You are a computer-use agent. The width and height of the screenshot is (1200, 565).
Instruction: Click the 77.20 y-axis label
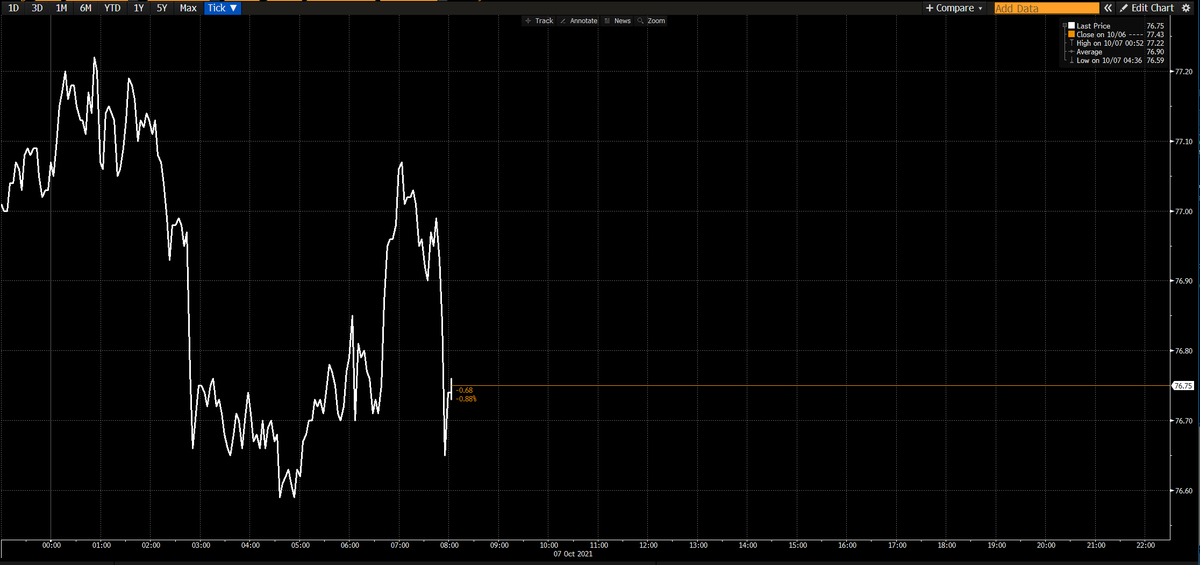[x=1184, y=72]
